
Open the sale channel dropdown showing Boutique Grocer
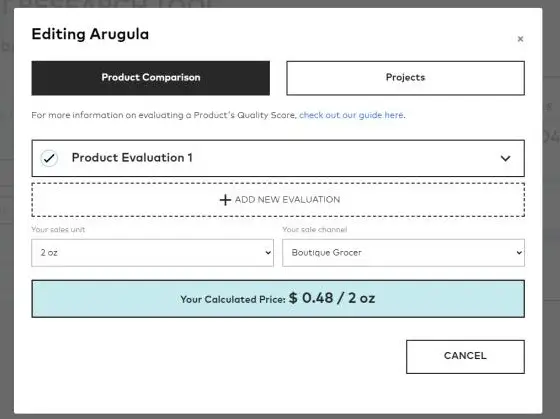pos(403,253)
